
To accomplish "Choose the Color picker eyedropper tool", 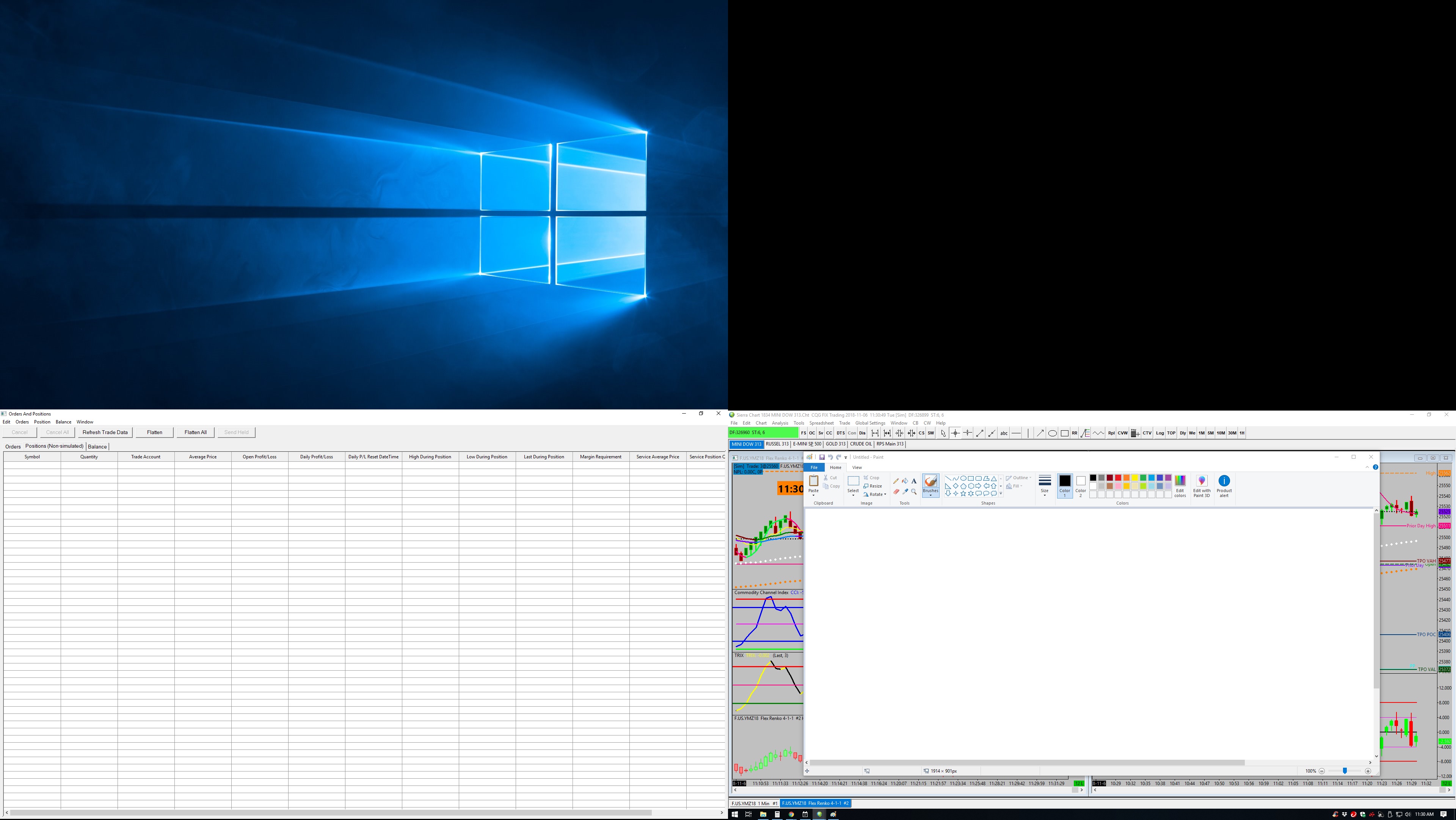I will tap(905, 492).
